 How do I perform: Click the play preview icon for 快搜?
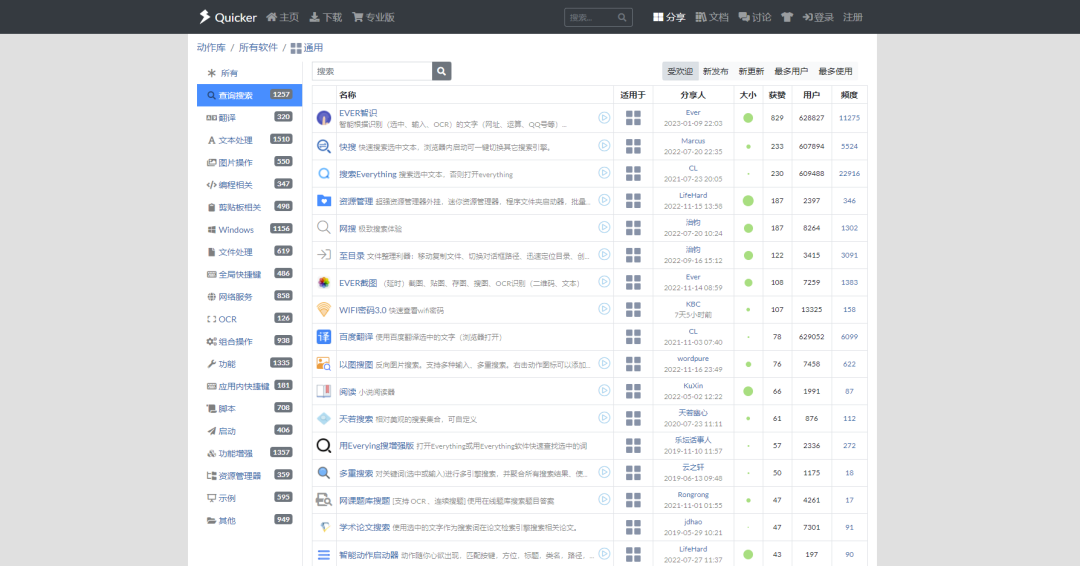[604, 145]
